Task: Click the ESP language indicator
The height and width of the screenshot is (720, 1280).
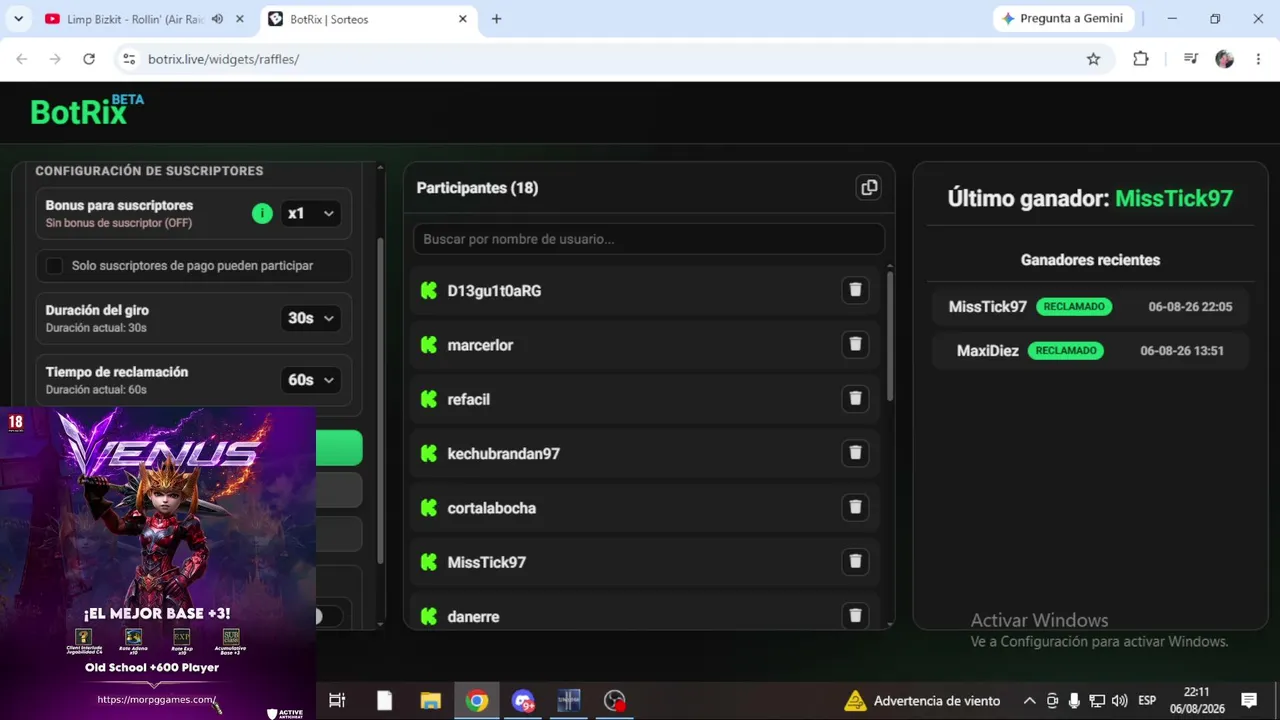Action: 1147,701
